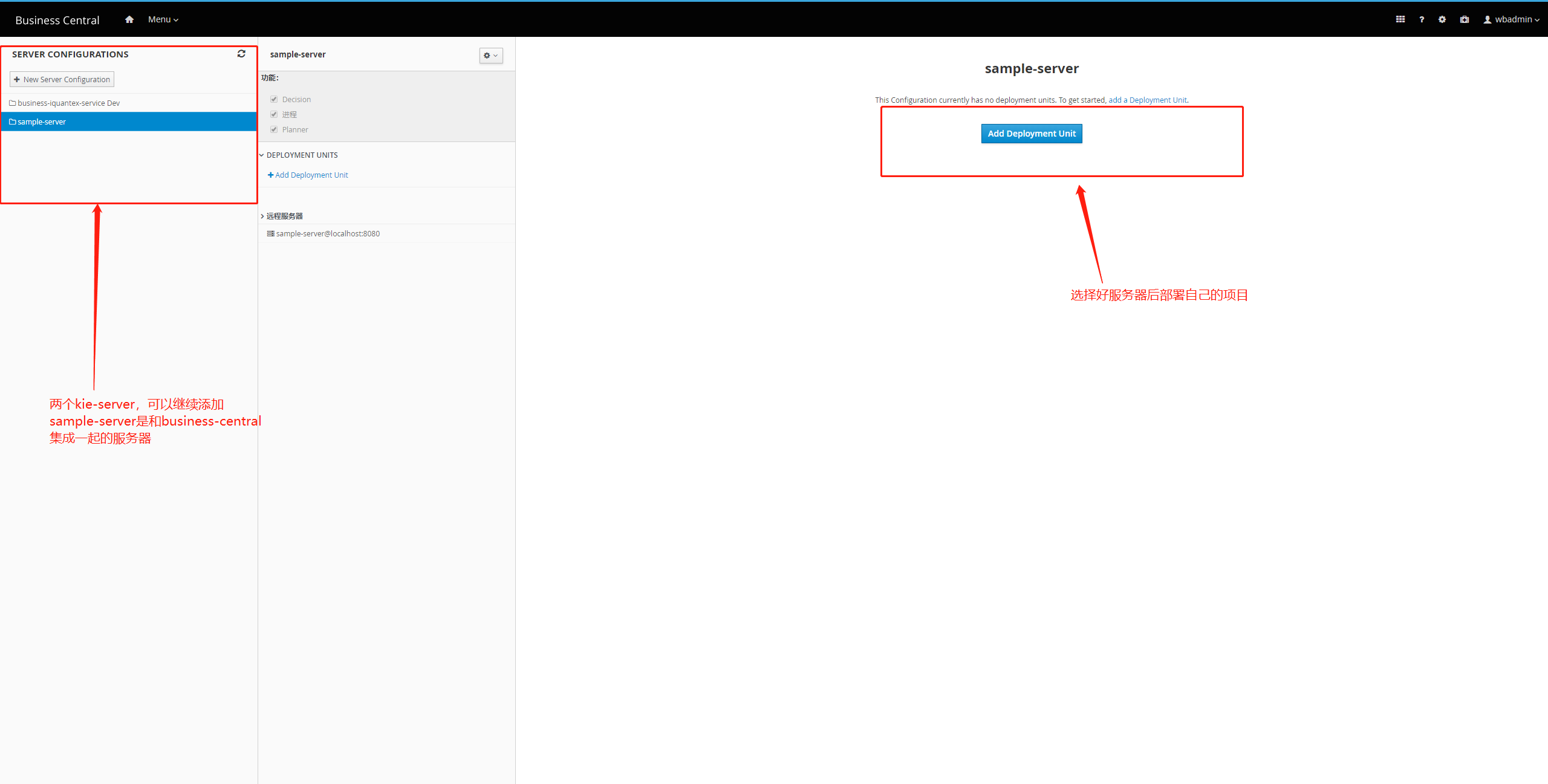Collapse the DEPLOYMENT UNITS section

[x=262, y=155]
